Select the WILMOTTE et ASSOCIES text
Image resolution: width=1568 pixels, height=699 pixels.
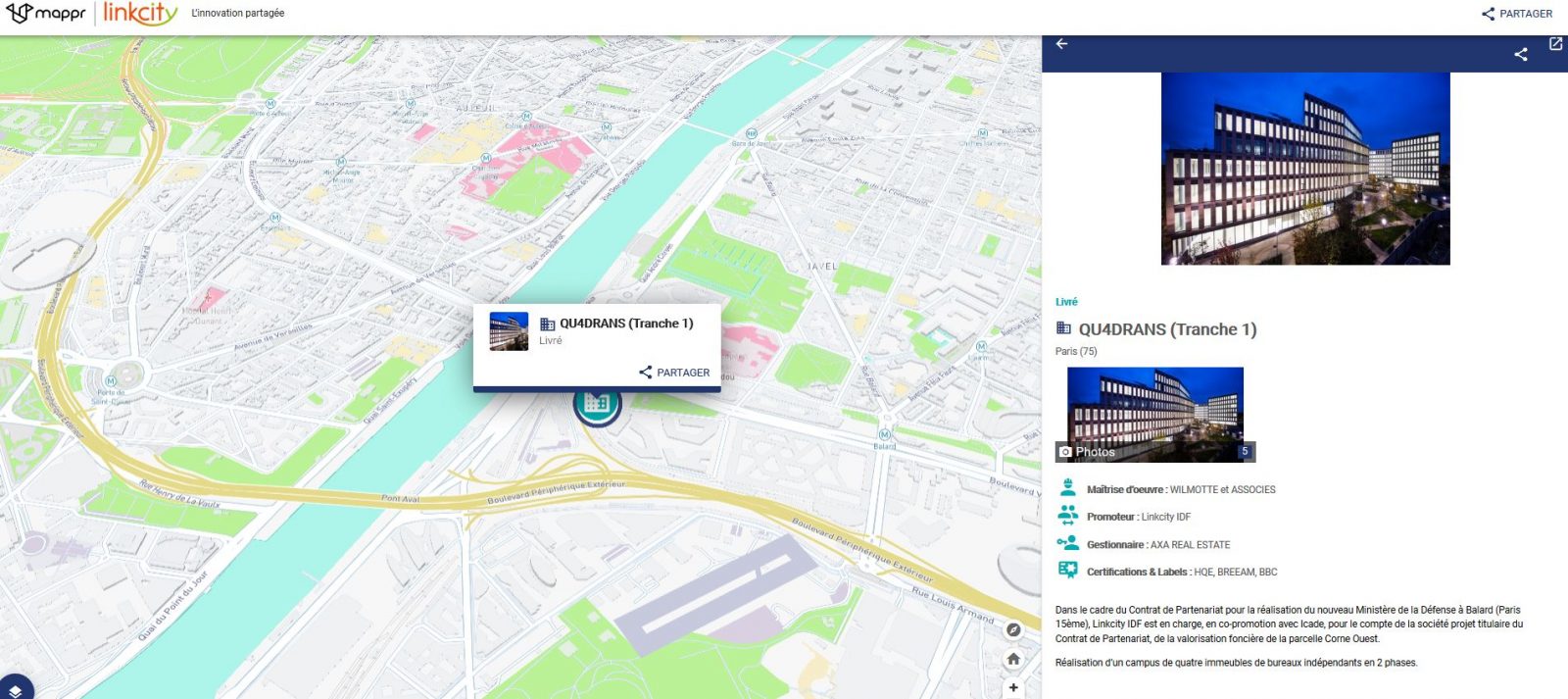tap(1223, 490)
